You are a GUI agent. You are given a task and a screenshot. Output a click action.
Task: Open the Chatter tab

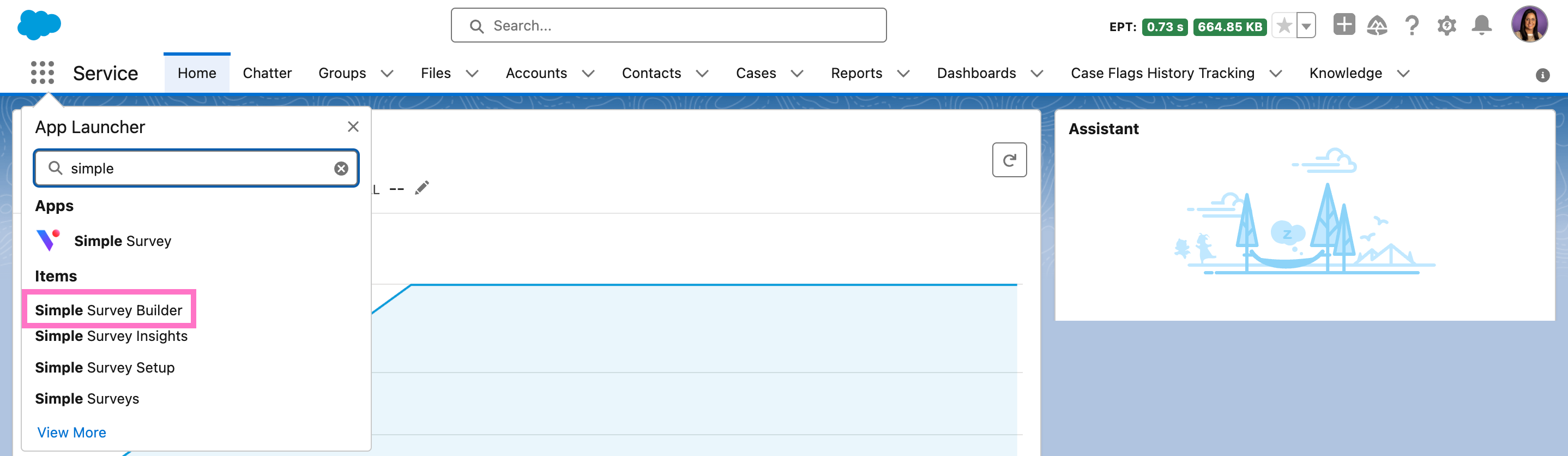pos(267,73)
